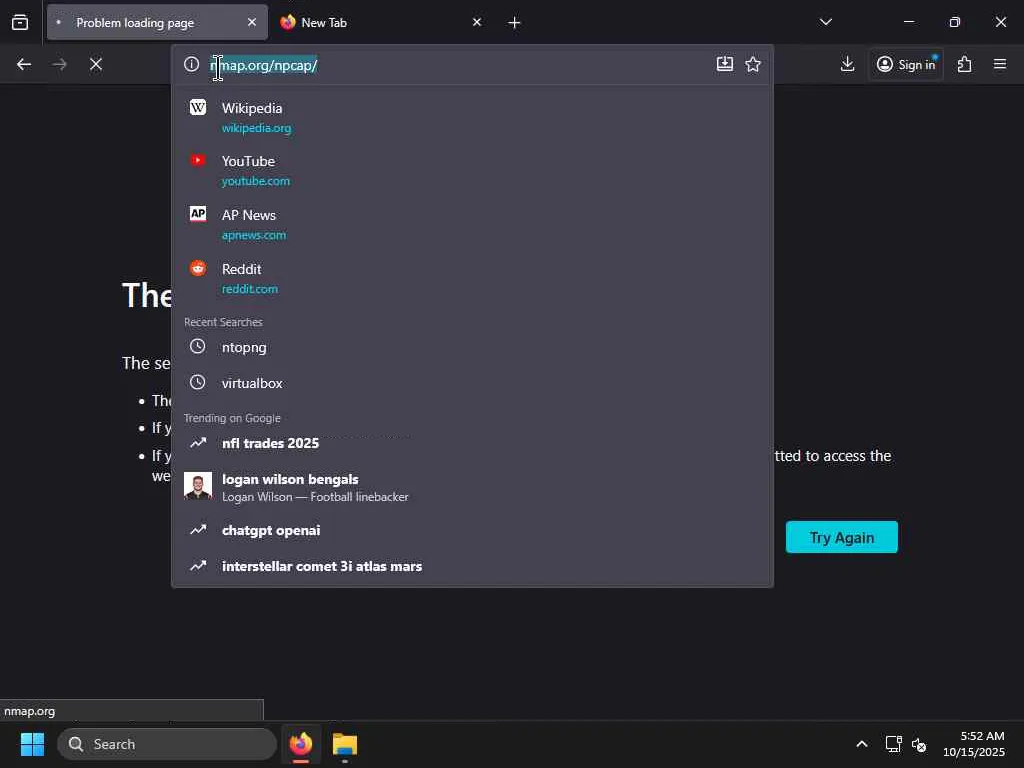Go back one page
This screenshot has height=768, width=1024.
point(24,64)
